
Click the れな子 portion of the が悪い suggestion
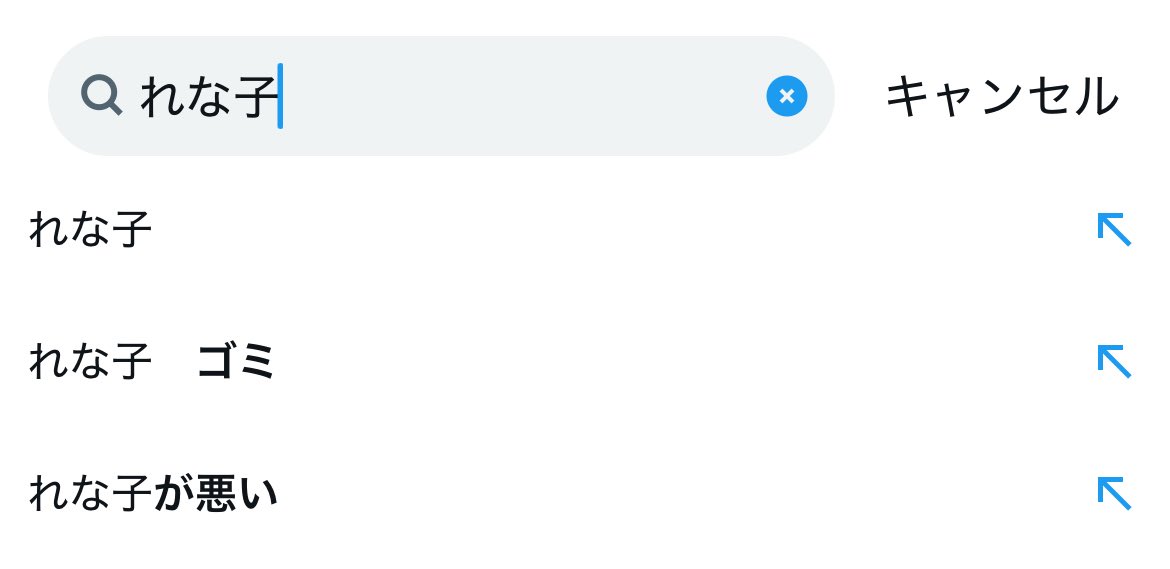pyautogui.click(x=90, y=494)
